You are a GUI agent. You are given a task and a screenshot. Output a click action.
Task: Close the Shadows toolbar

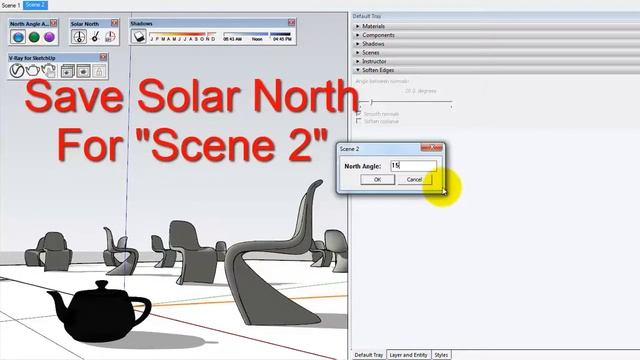[291, 22]
